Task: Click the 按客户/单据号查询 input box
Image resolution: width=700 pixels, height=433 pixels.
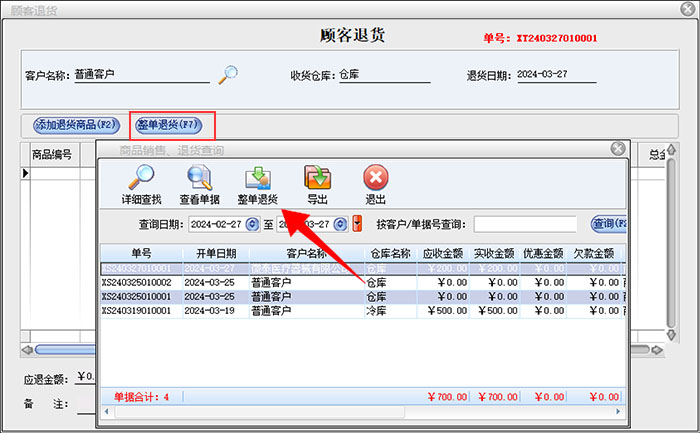Action: (x=525, y=224)
